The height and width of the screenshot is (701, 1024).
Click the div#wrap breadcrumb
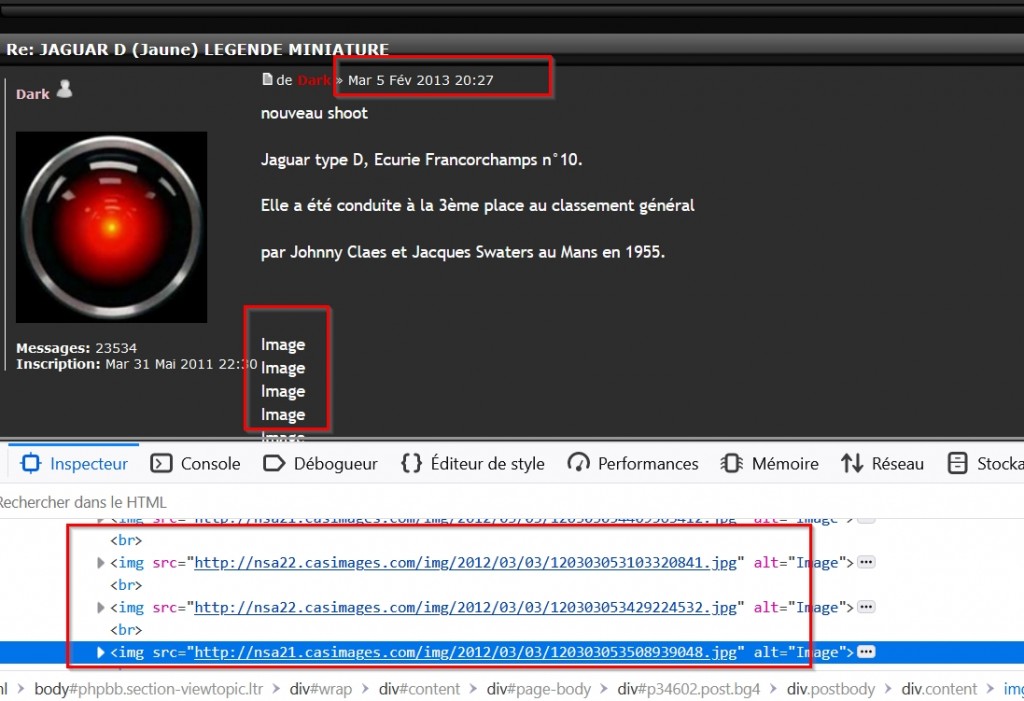[x=321, y=689]
